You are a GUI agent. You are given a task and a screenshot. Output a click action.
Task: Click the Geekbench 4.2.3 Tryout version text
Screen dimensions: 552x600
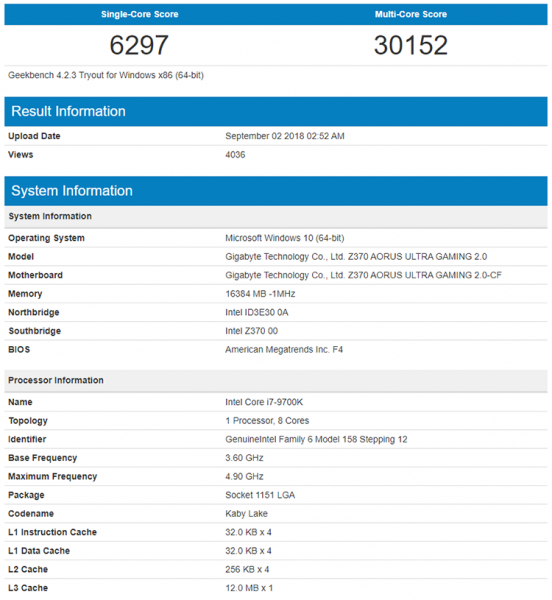click(x=106, y=75)
